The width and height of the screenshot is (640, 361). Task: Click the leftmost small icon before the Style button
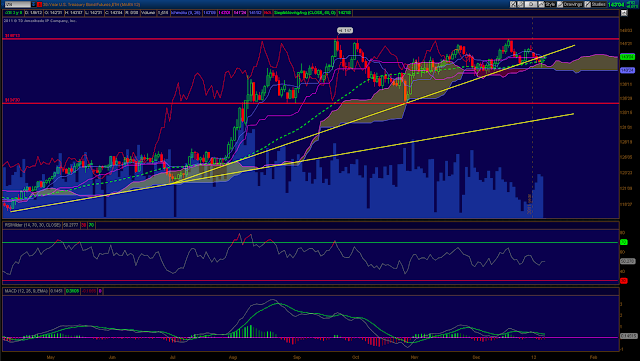point(513,4)
